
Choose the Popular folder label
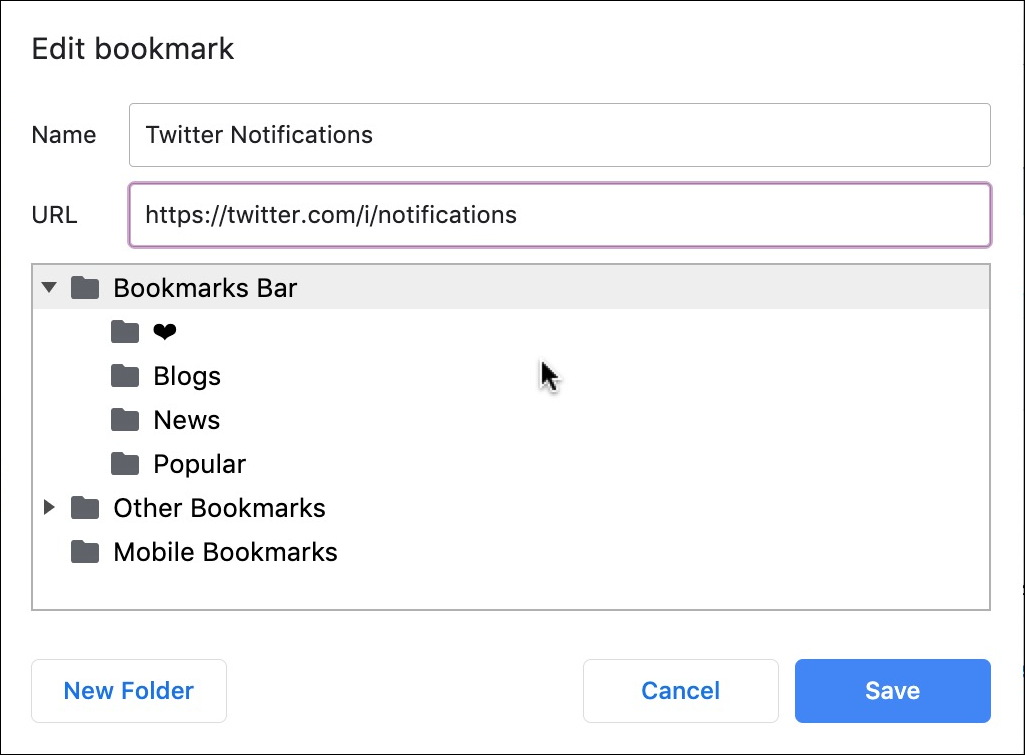(x=199, y=464)
